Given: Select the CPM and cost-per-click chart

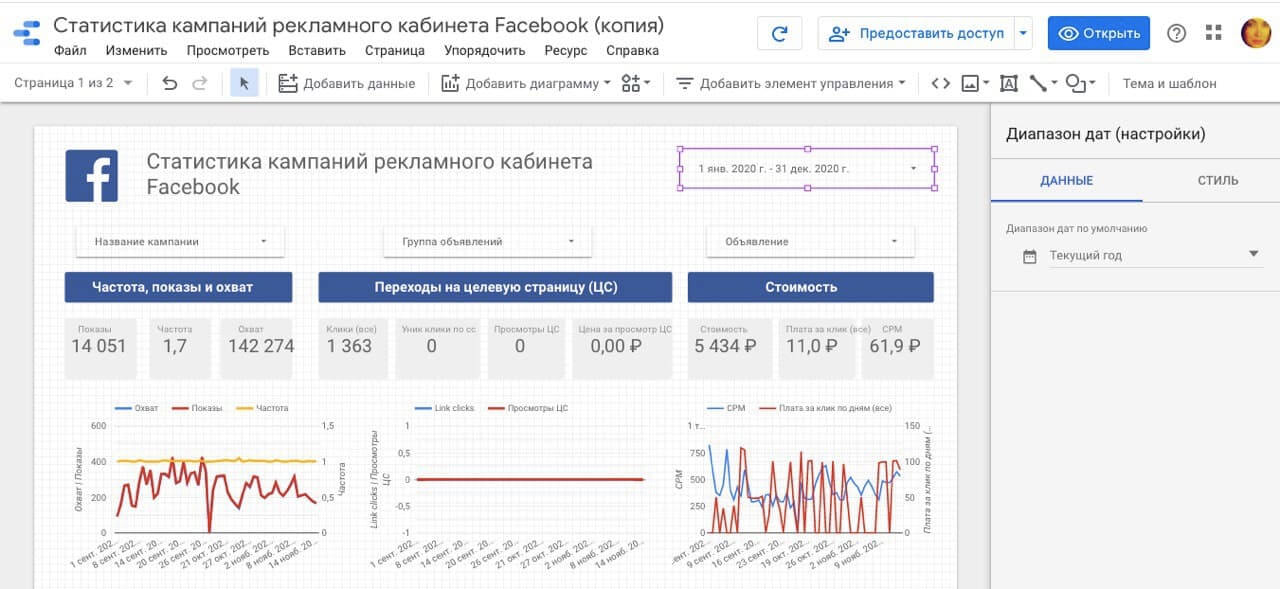Looking at the screenshot, I should 806,486.
